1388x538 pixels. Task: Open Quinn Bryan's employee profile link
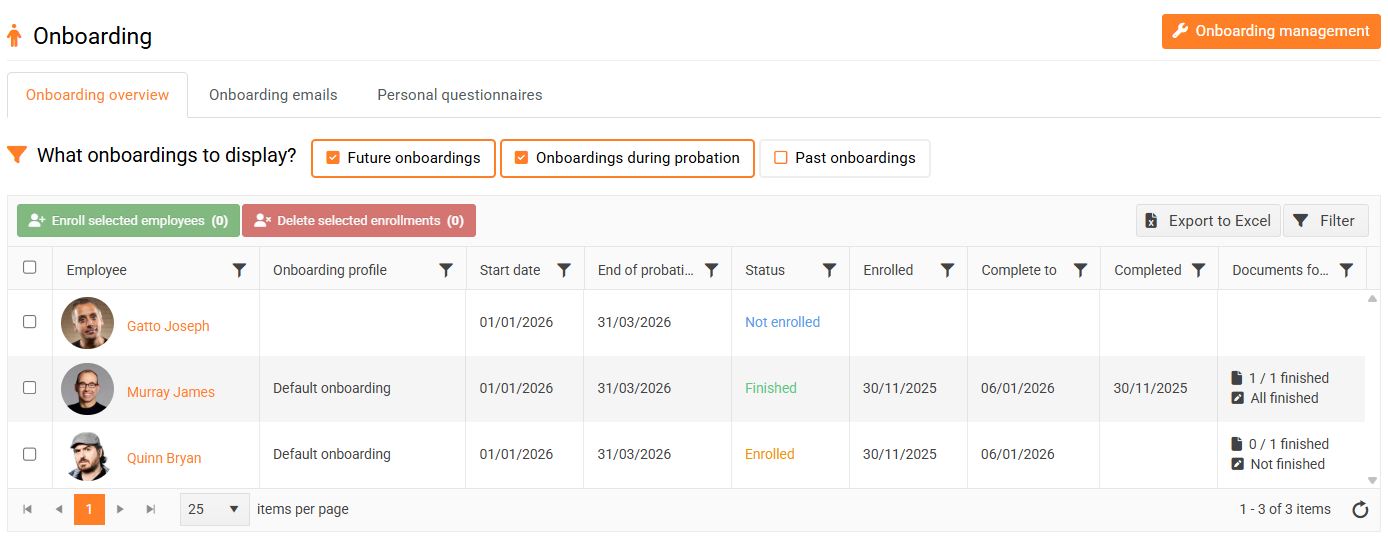click(x=164, y=458)
